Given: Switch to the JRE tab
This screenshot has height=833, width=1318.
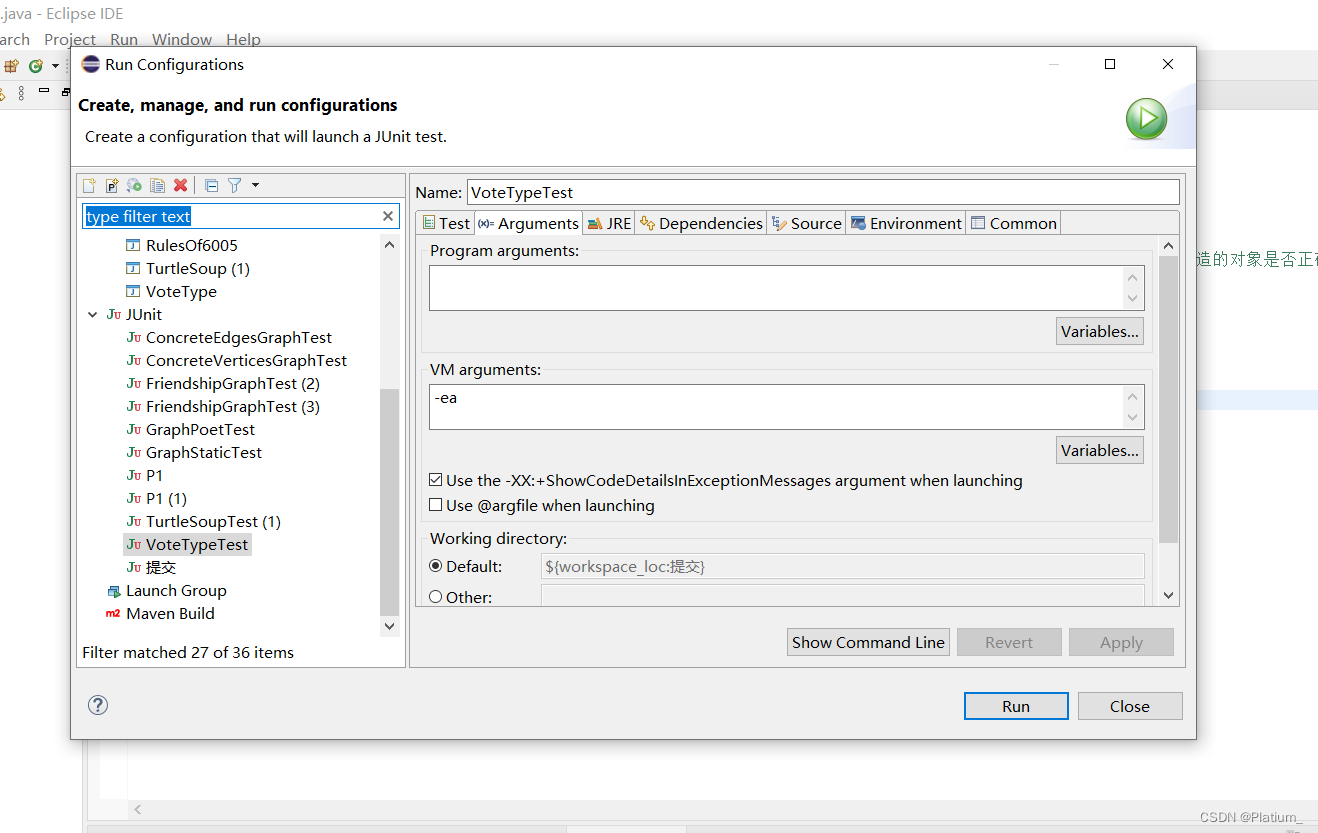Looking at the screenshot, I should [x=608, y=222].
